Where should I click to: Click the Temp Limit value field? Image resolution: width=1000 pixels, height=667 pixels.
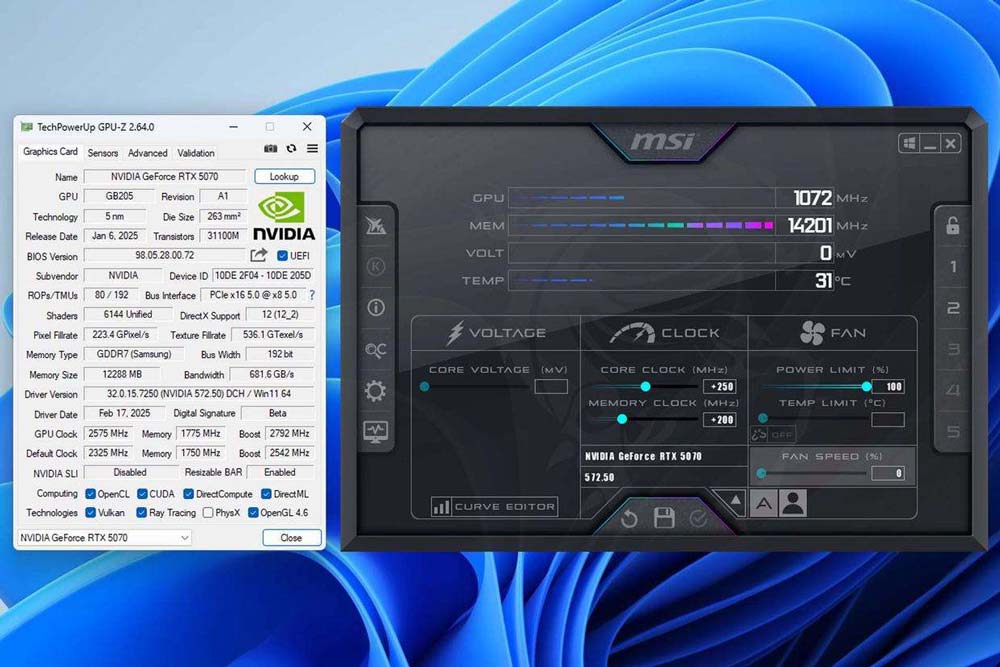[888, 419]
